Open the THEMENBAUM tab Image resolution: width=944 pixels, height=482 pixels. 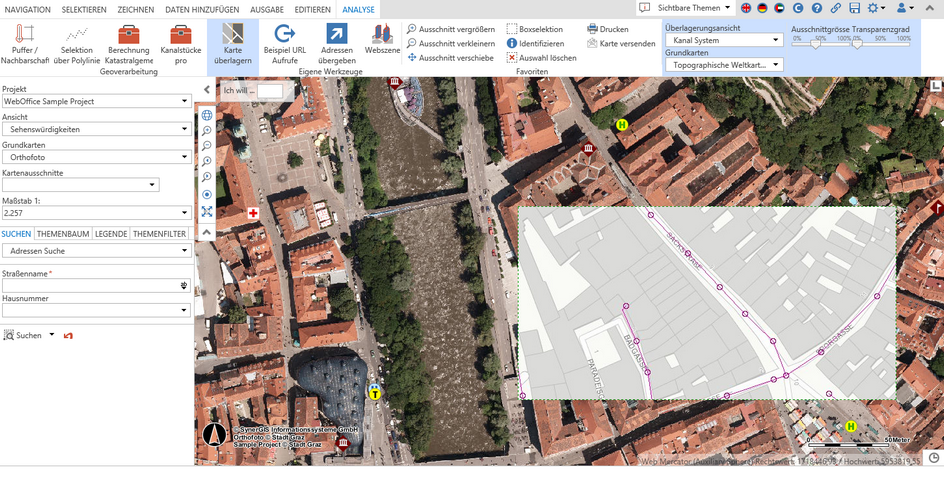(x=63, y=233)
